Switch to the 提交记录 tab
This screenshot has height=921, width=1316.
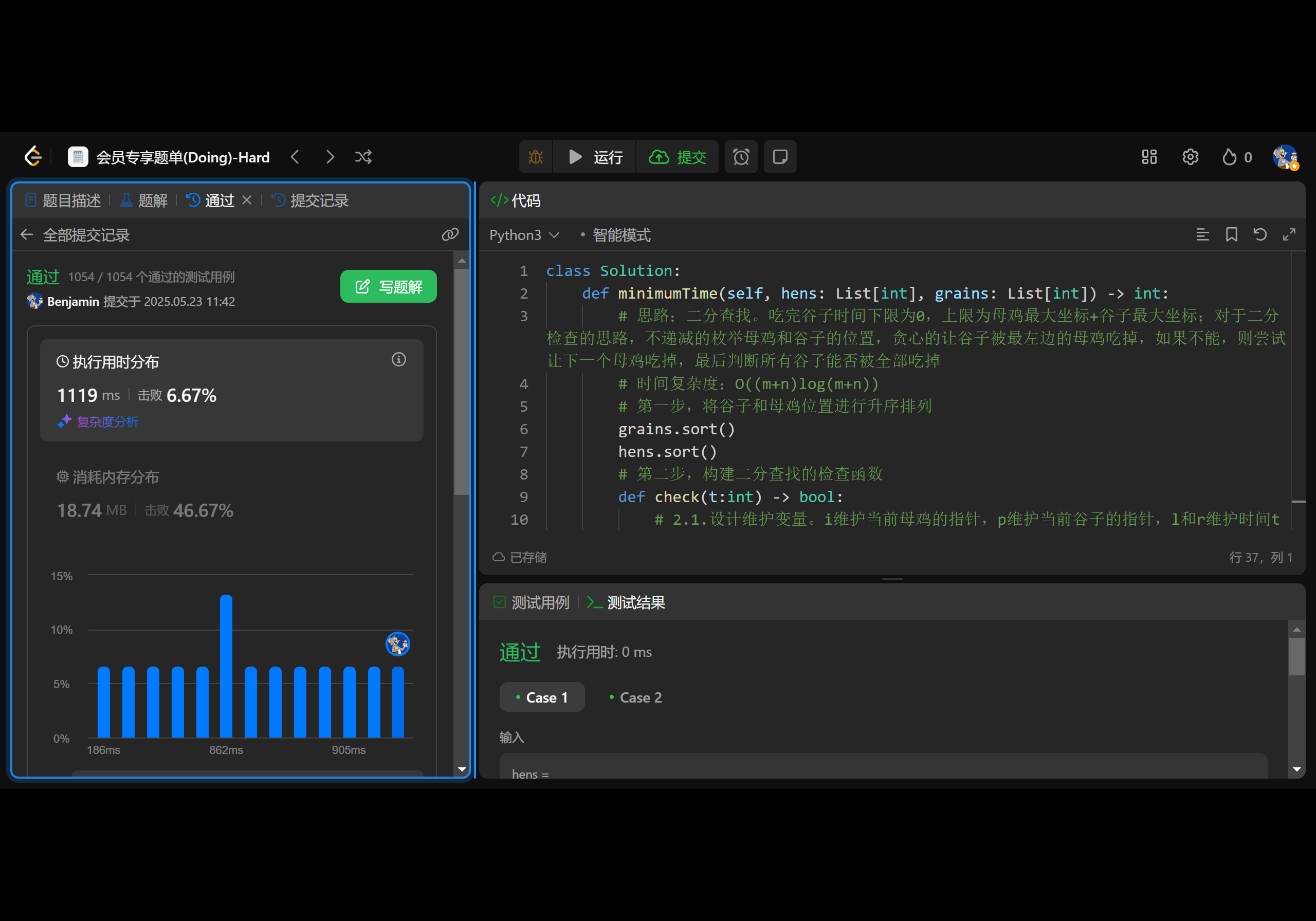[x=310, y=200]
